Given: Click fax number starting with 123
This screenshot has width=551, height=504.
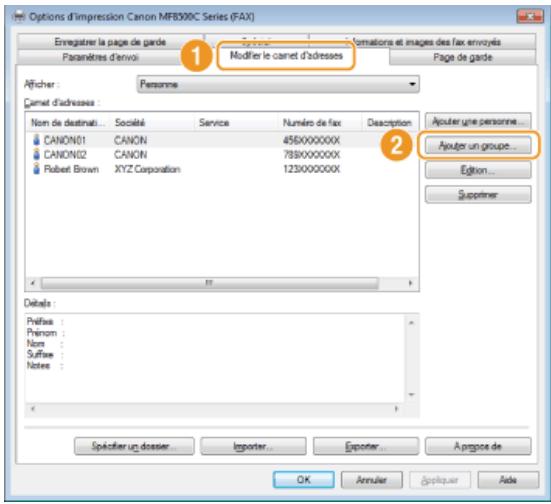Looking at the screenshot, I should coord(311,169).
